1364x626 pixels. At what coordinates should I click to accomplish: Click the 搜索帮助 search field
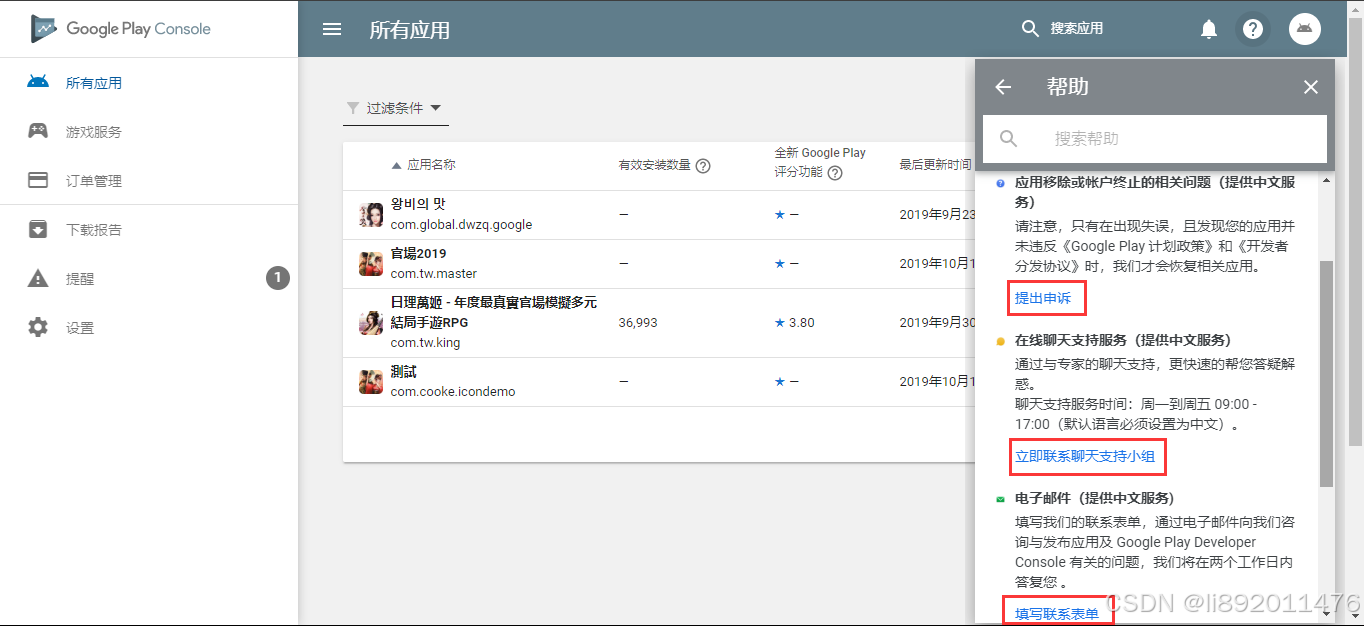tap(1155, 139)
